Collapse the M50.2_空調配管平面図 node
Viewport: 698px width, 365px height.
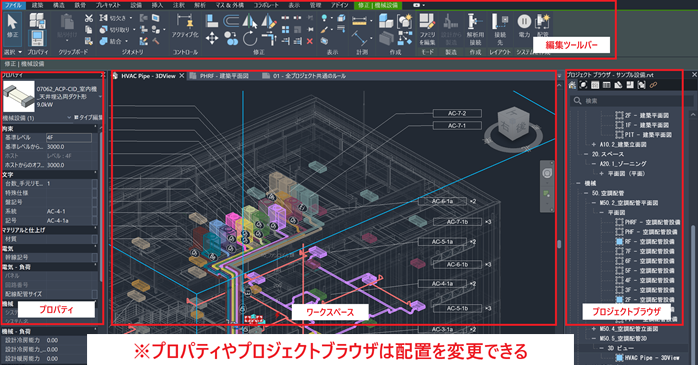(594, 203)
